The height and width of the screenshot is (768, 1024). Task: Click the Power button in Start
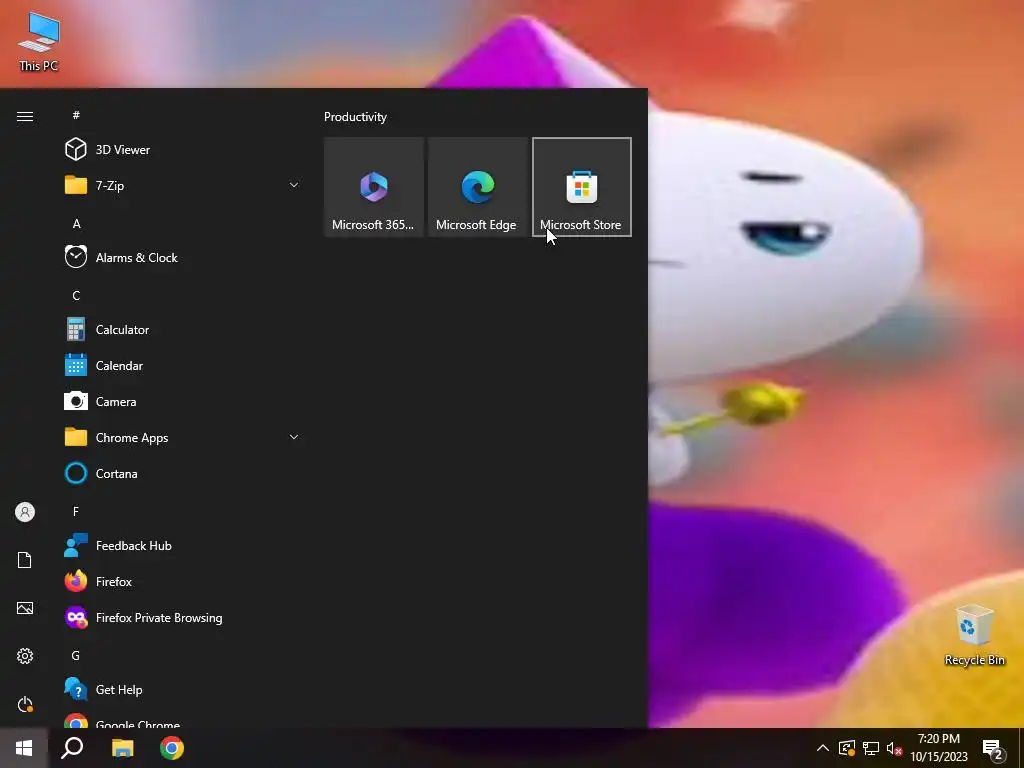(x=25, y=704)
